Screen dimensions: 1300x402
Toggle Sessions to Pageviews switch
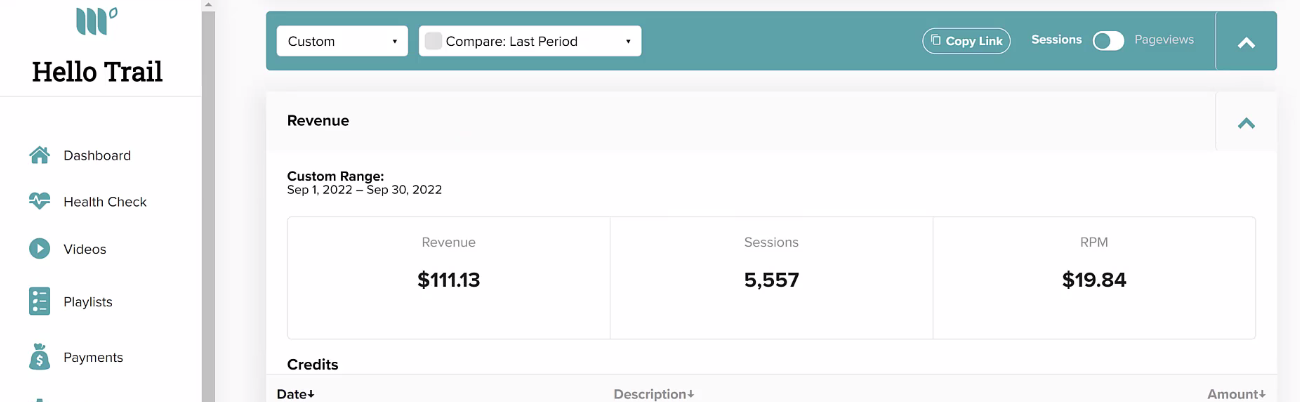pos(1108,40)
